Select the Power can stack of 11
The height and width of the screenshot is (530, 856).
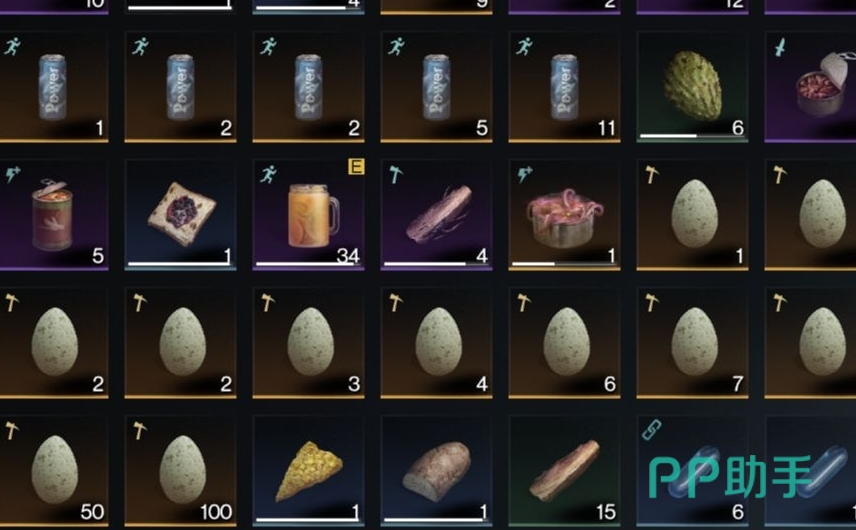(x=564, y=87)
